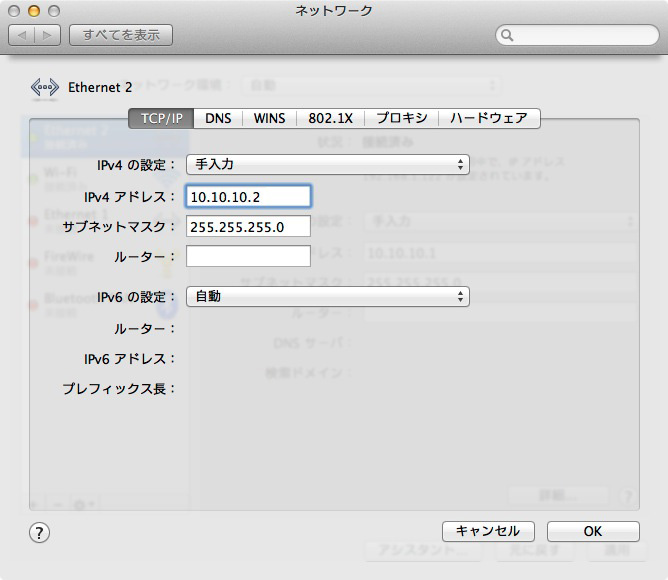The height and width of the screenshot is (580, 668).
Task: Click the forward navigation arrow
Action: (x=48, y=35)
